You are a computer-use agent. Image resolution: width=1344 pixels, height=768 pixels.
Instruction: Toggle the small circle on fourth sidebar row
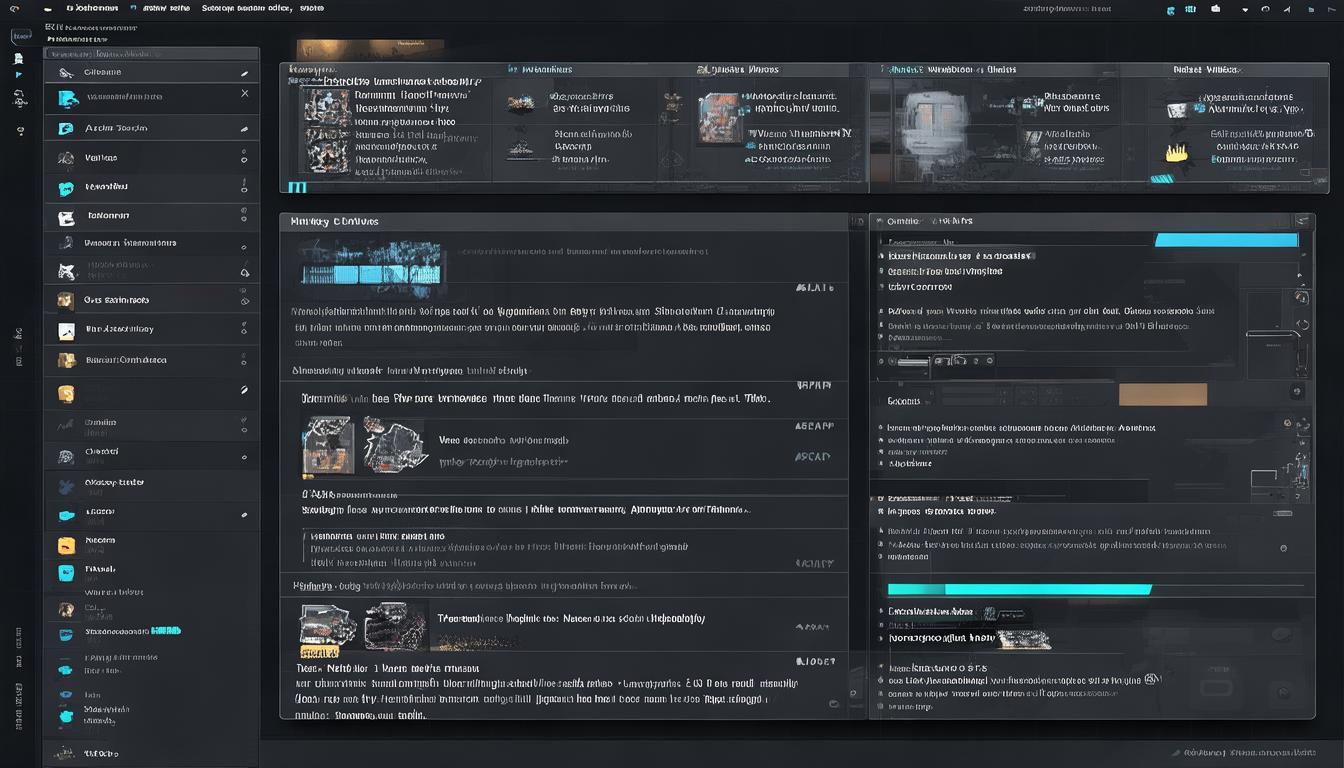[x=244, y=157]
